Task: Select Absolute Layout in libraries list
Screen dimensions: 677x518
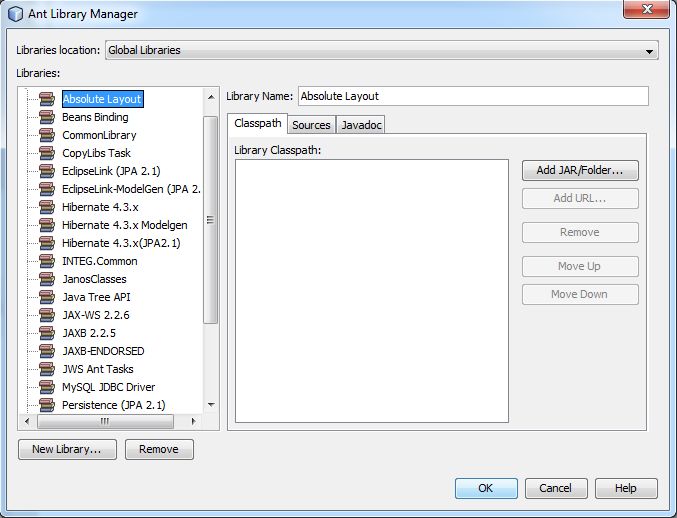Action: [x=102, y=99]
